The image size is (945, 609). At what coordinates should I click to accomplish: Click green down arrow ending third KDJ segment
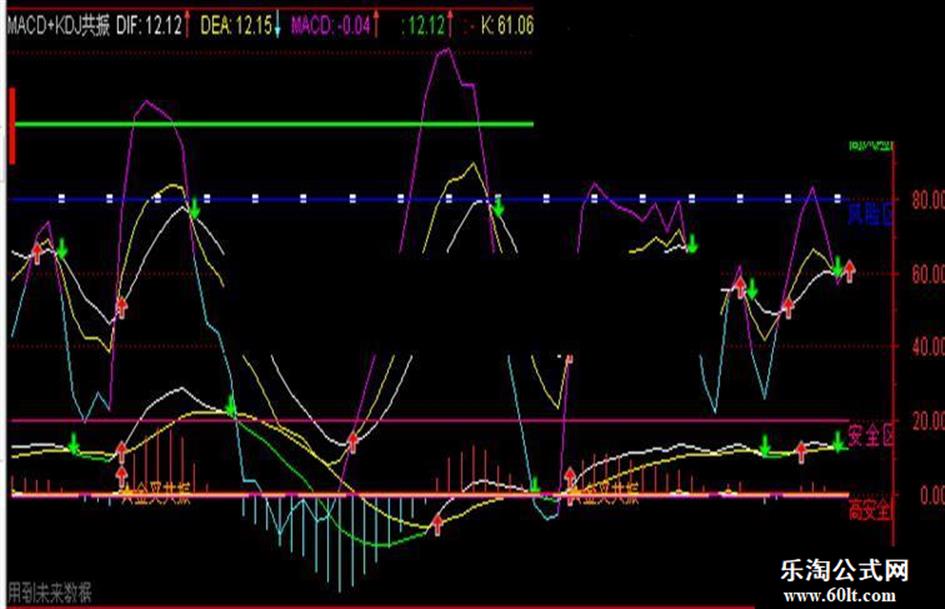point(692,244)
